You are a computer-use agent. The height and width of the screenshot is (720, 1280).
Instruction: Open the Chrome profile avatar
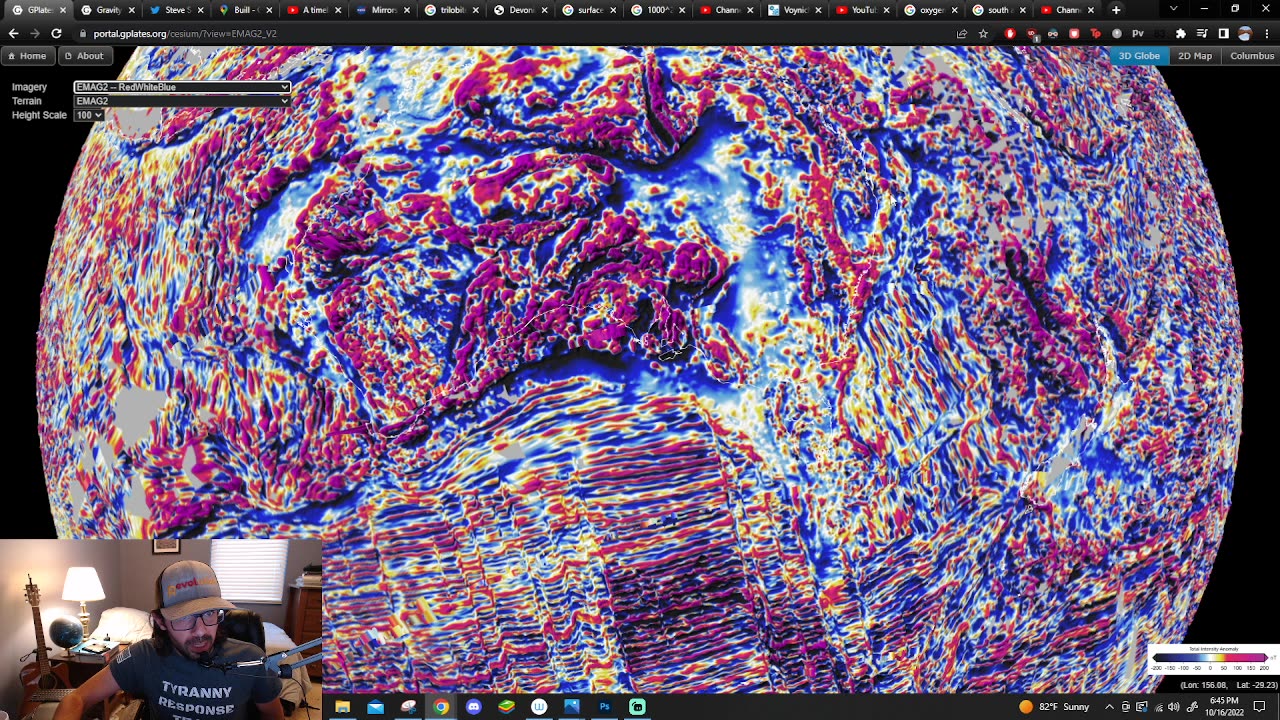click(1245, 33)
